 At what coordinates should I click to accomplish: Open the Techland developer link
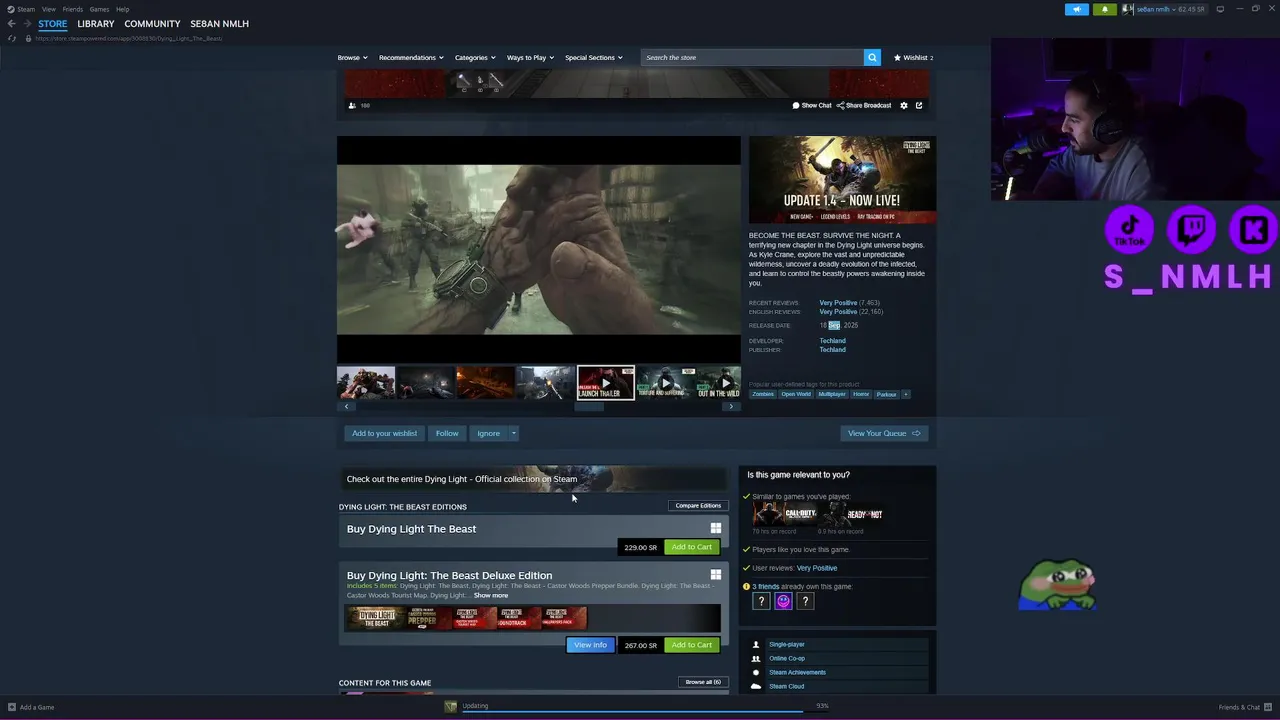tap(832, 341)
